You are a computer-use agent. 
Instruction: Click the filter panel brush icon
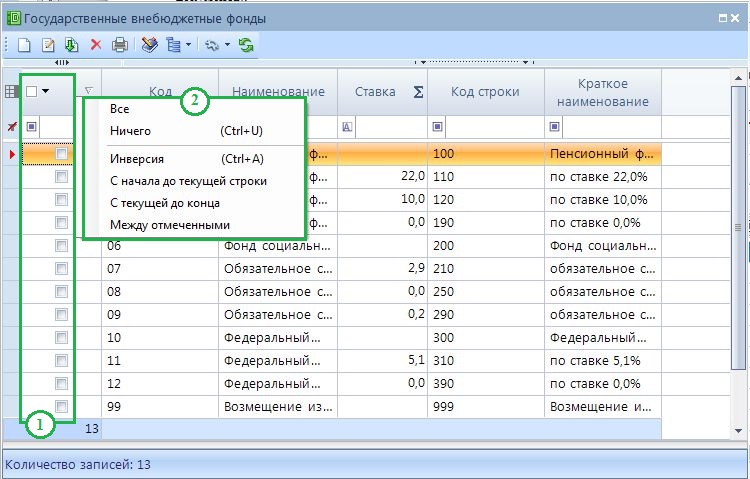[149, 45]
